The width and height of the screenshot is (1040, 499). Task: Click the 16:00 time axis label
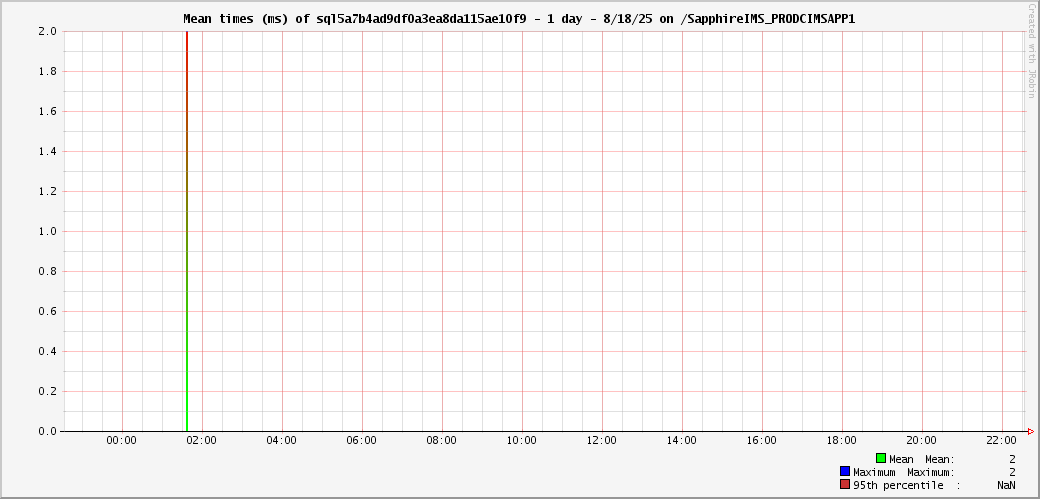[761, 440]
